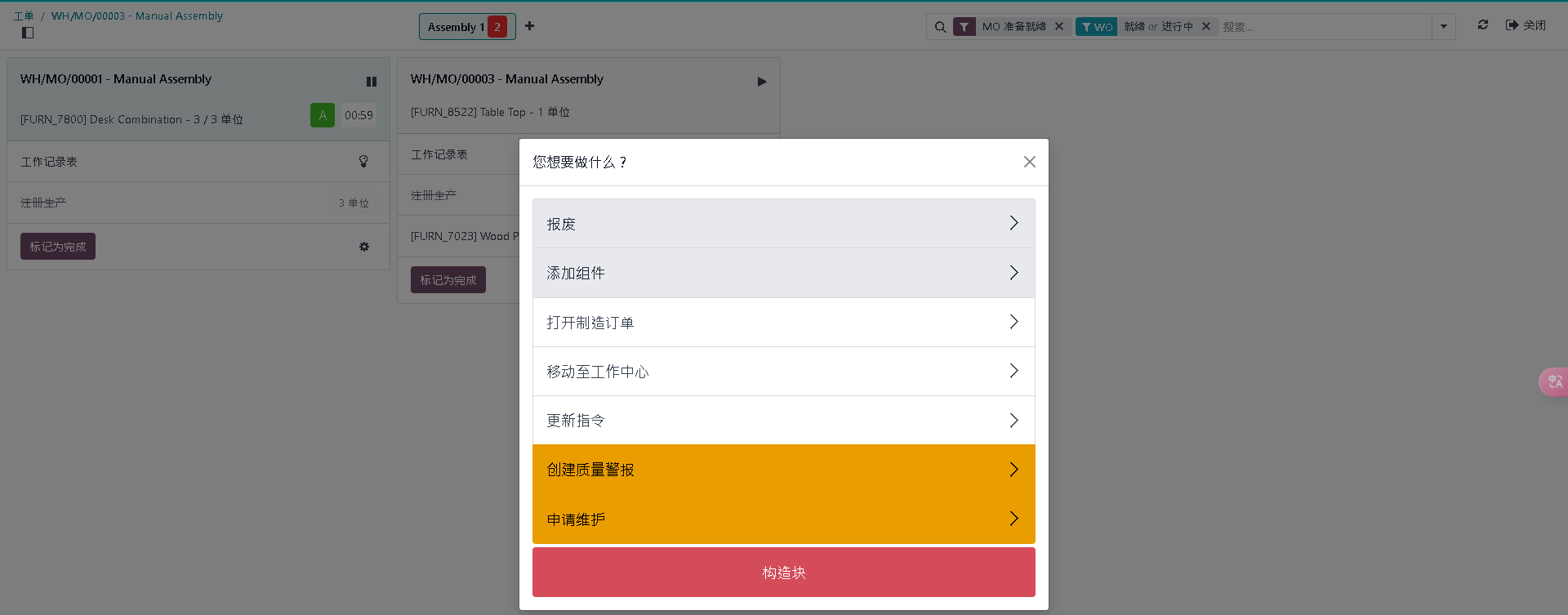1568x615 pixels.
Task: Click the green A user avatar badge
Action: coord(323,115)
